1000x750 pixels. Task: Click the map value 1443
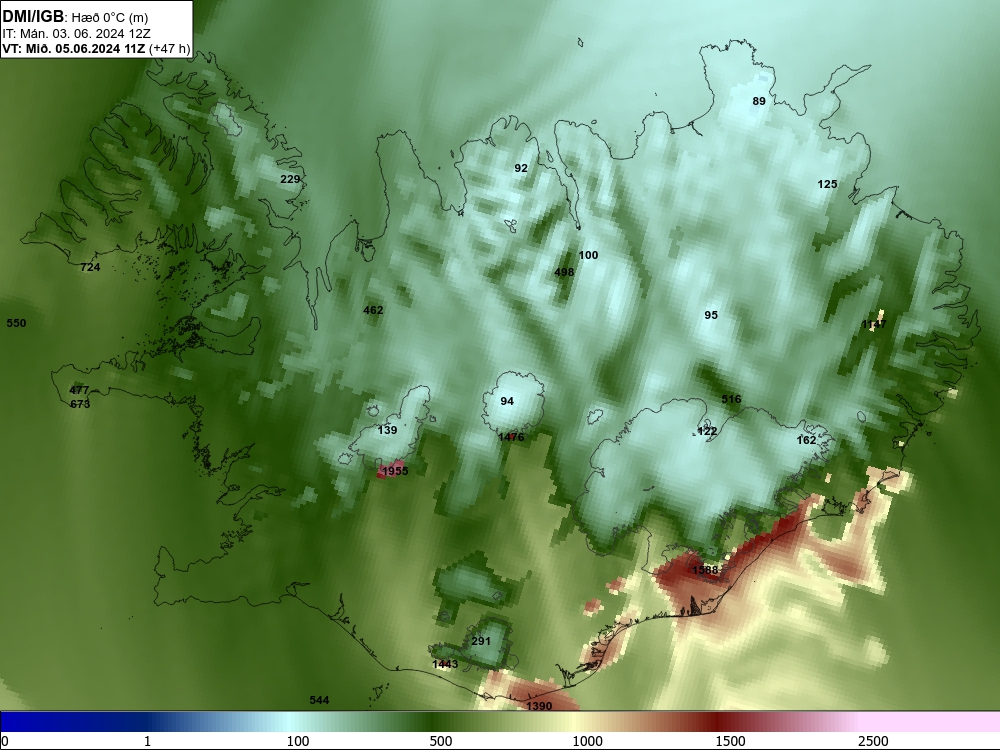445,665
